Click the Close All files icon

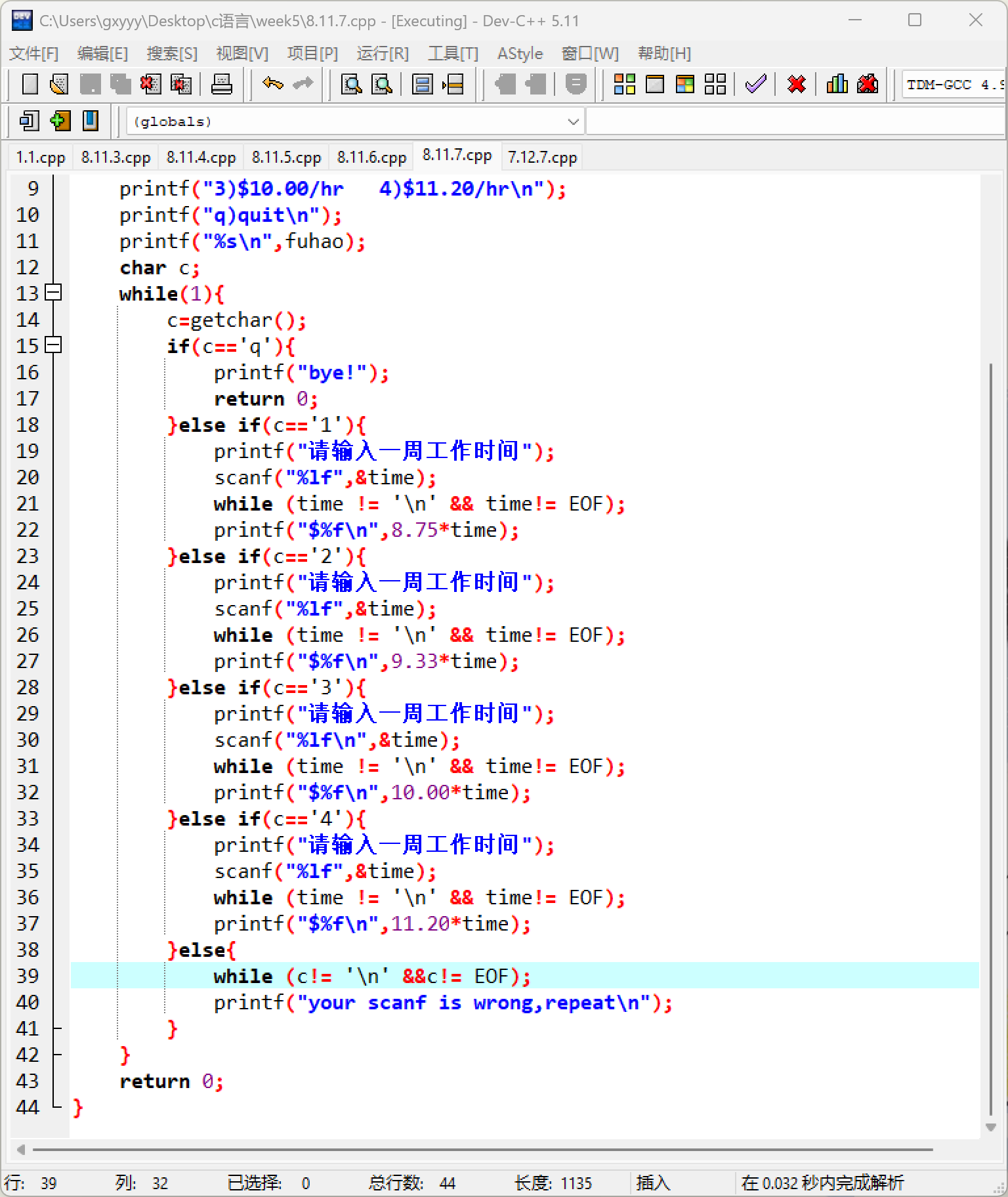coord(180,84)
